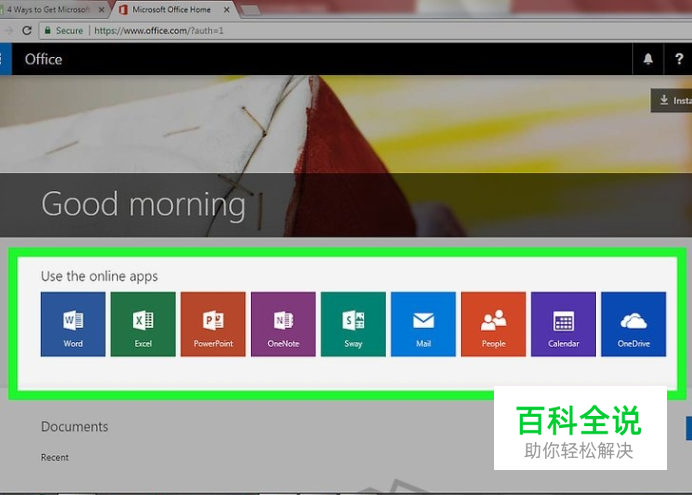The width and height of the screenshot is (692, 495).
Task: Open the OneNote app tile
Action: point(283,324)
